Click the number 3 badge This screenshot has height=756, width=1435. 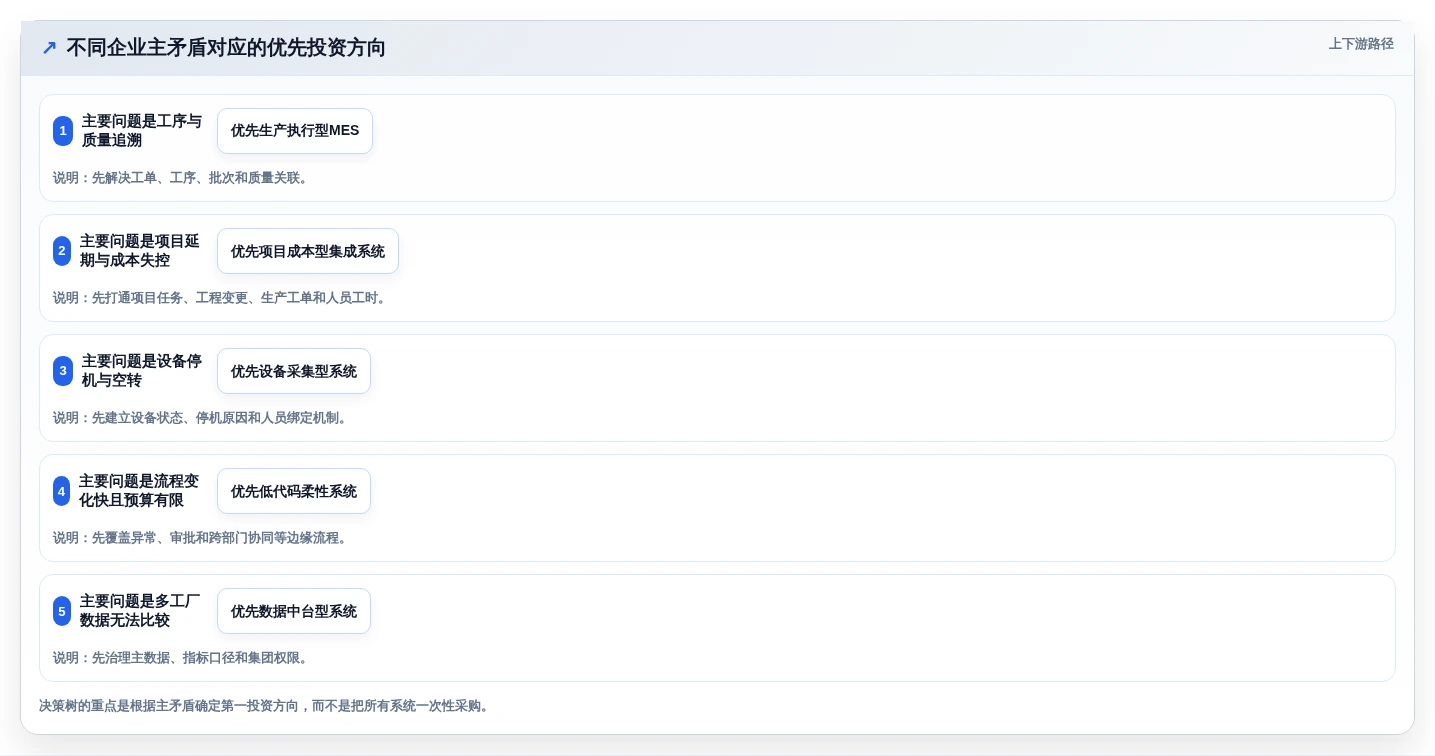[63, 371]
